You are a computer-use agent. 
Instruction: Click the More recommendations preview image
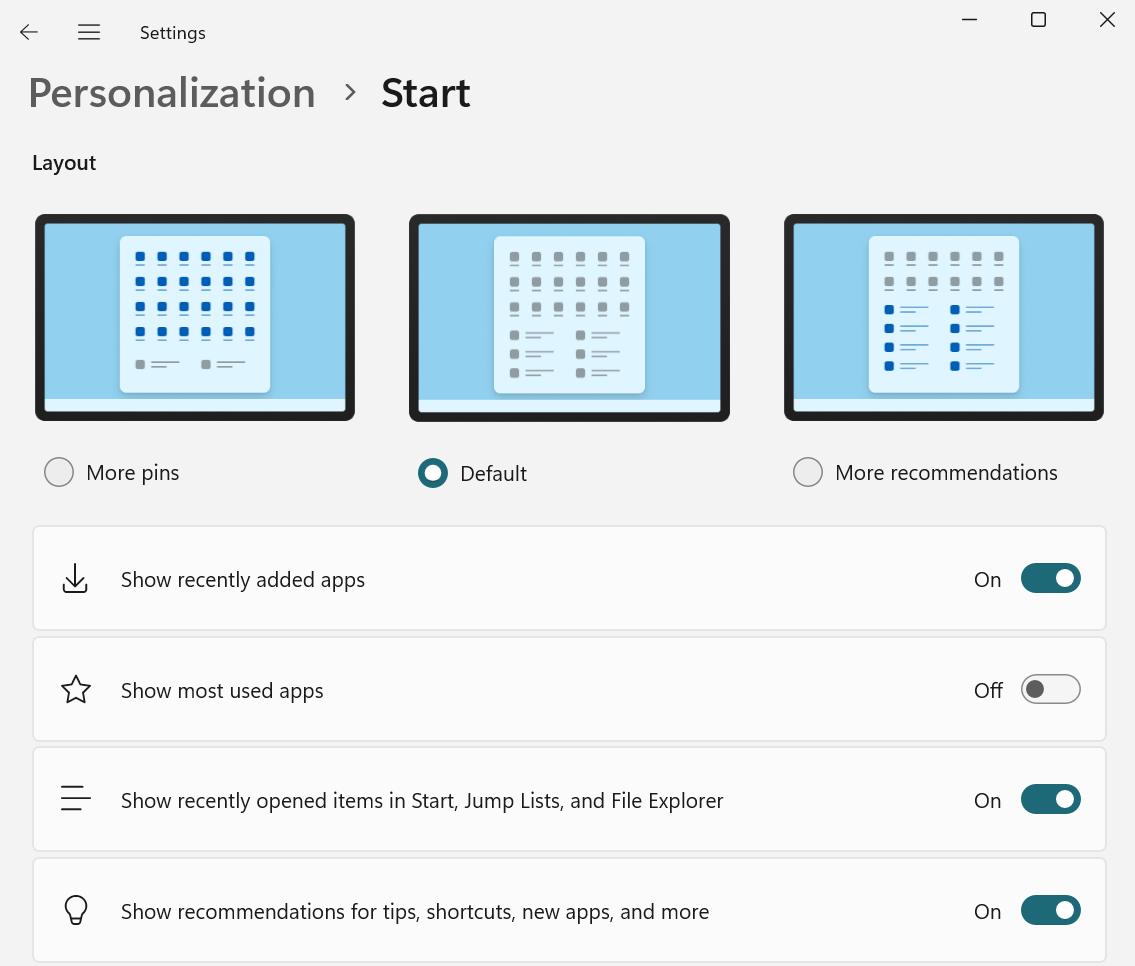(943, 317)
